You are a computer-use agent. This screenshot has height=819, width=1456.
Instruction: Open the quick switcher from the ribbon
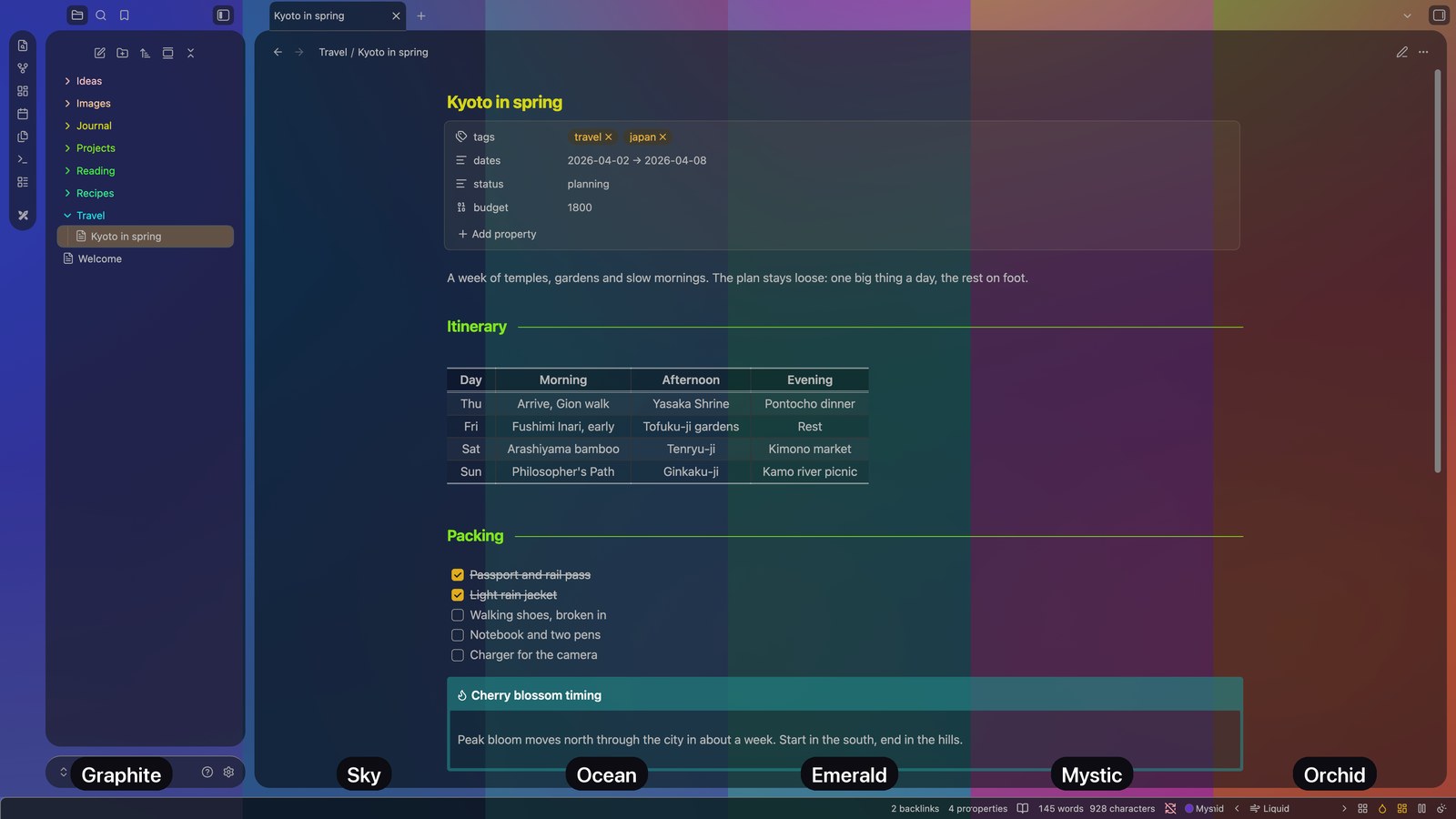[23, 45]
